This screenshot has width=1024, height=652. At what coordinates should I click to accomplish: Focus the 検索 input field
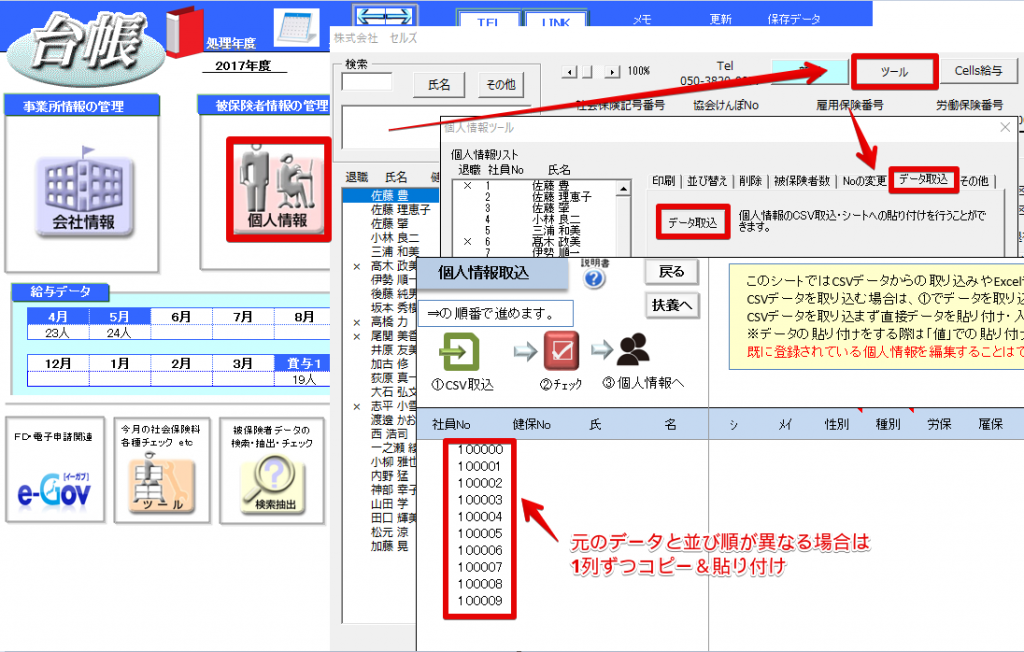point(367,82)
